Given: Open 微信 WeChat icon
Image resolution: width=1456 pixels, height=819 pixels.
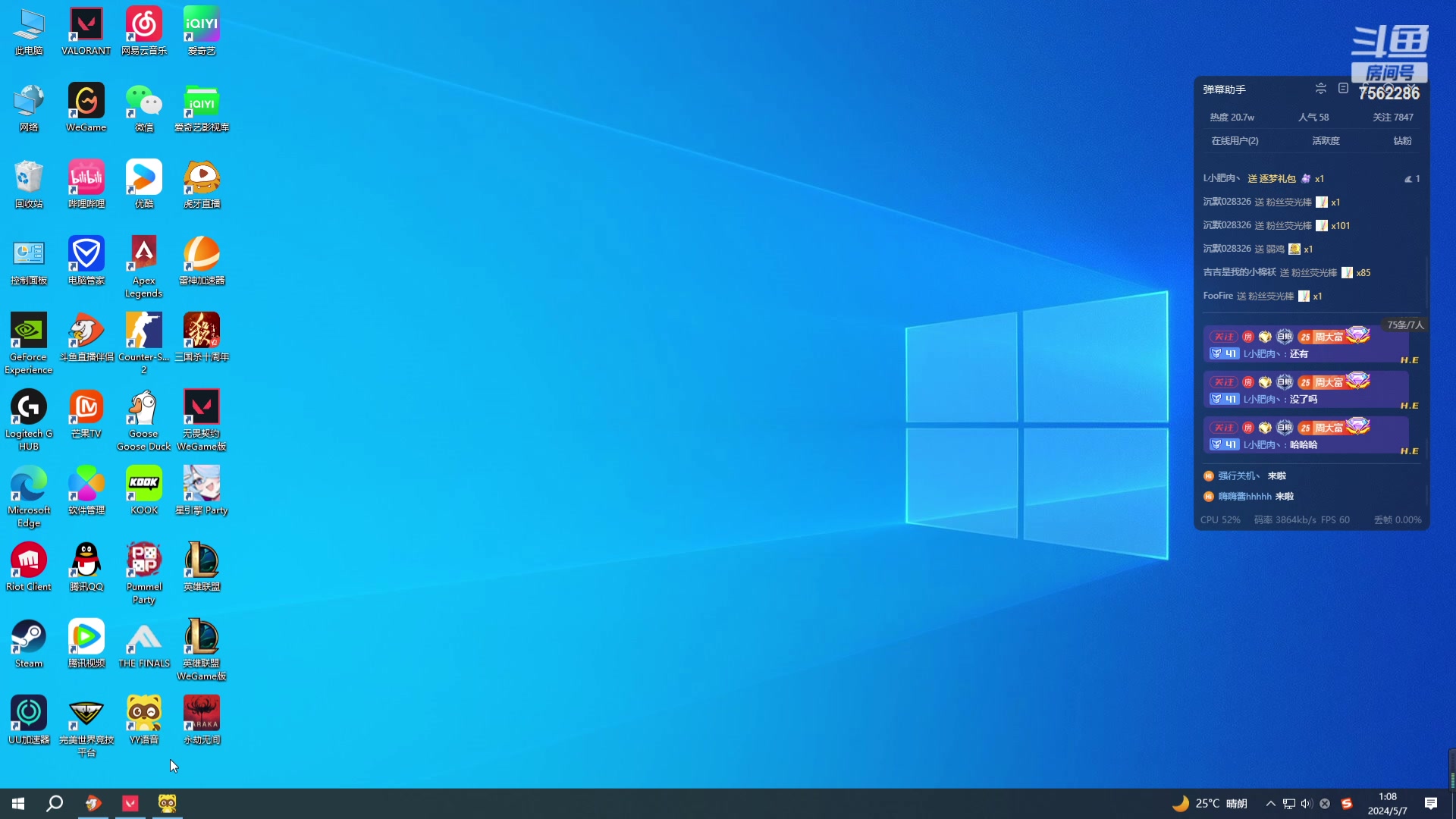Looking at the screenshot, I should point(143,108).
